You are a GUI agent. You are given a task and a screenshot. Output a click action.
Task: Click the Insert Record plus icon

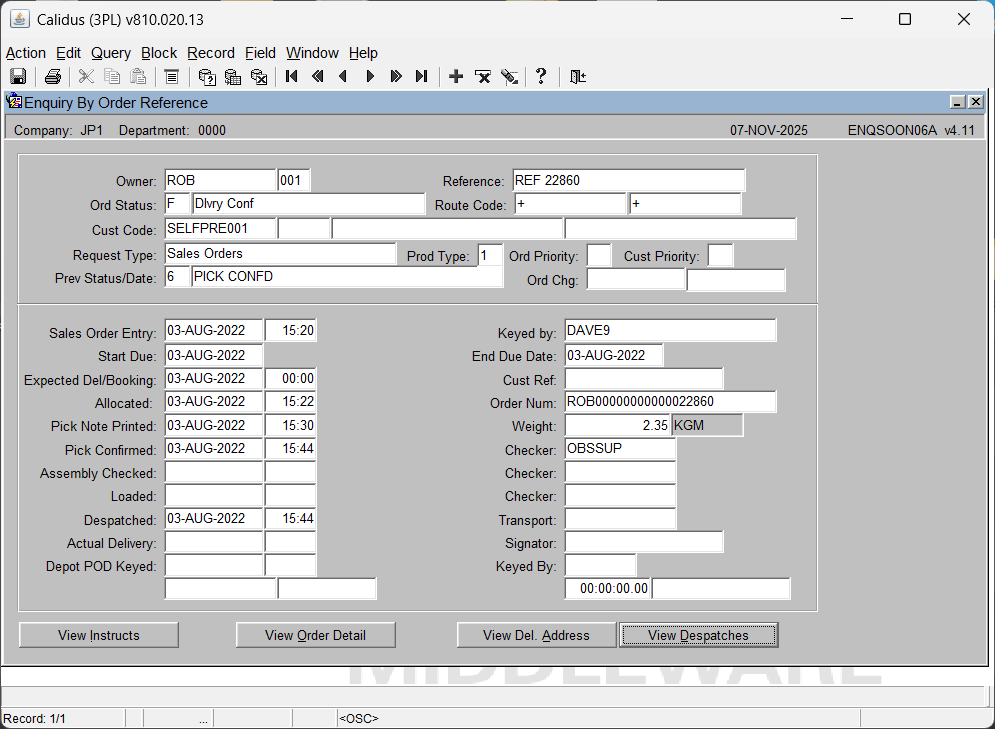pos(456,77)
